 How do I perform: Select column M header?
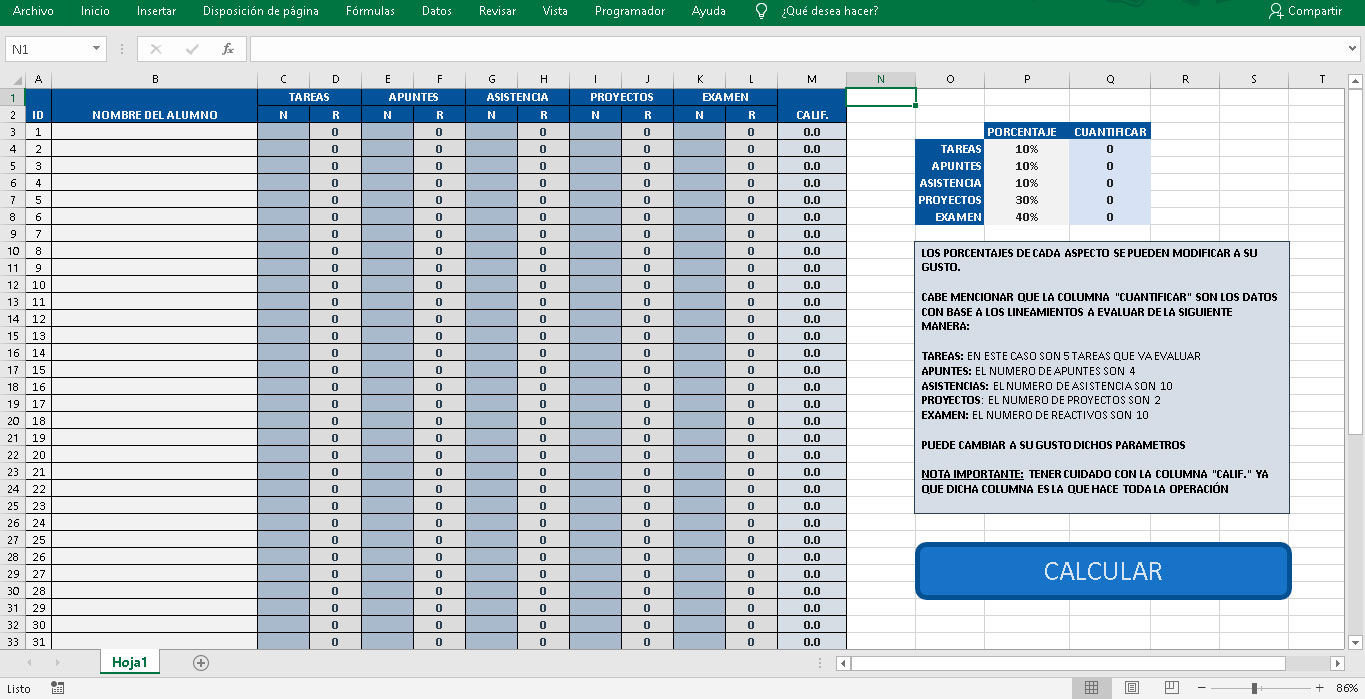[x=812, y=79]
